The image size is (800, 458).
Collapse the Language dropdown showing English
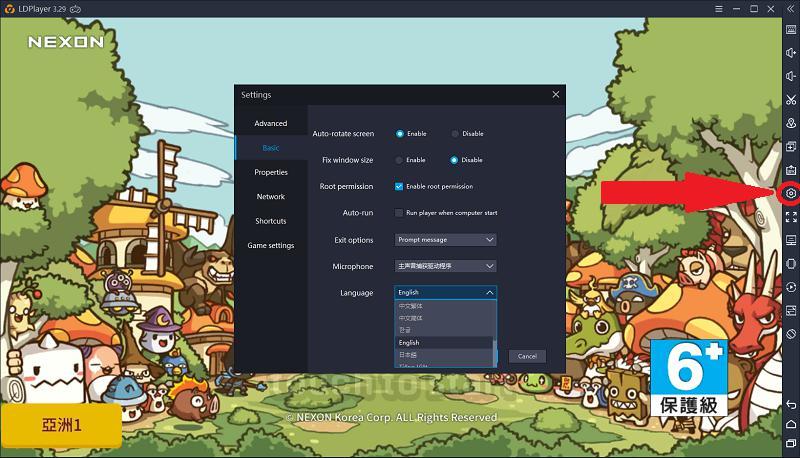(445, 292)
